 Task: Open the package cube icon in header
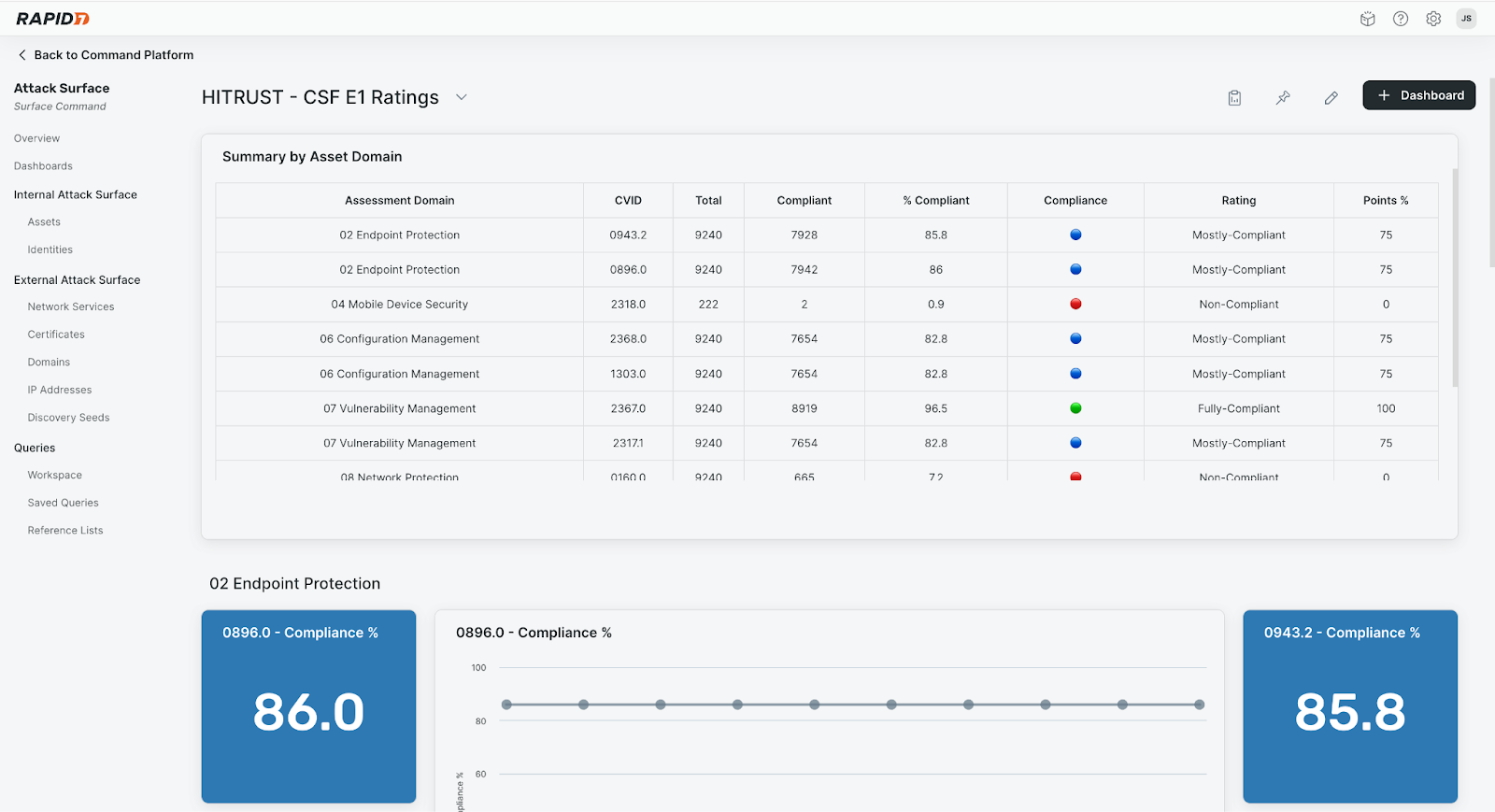(x=1367, y=19)
